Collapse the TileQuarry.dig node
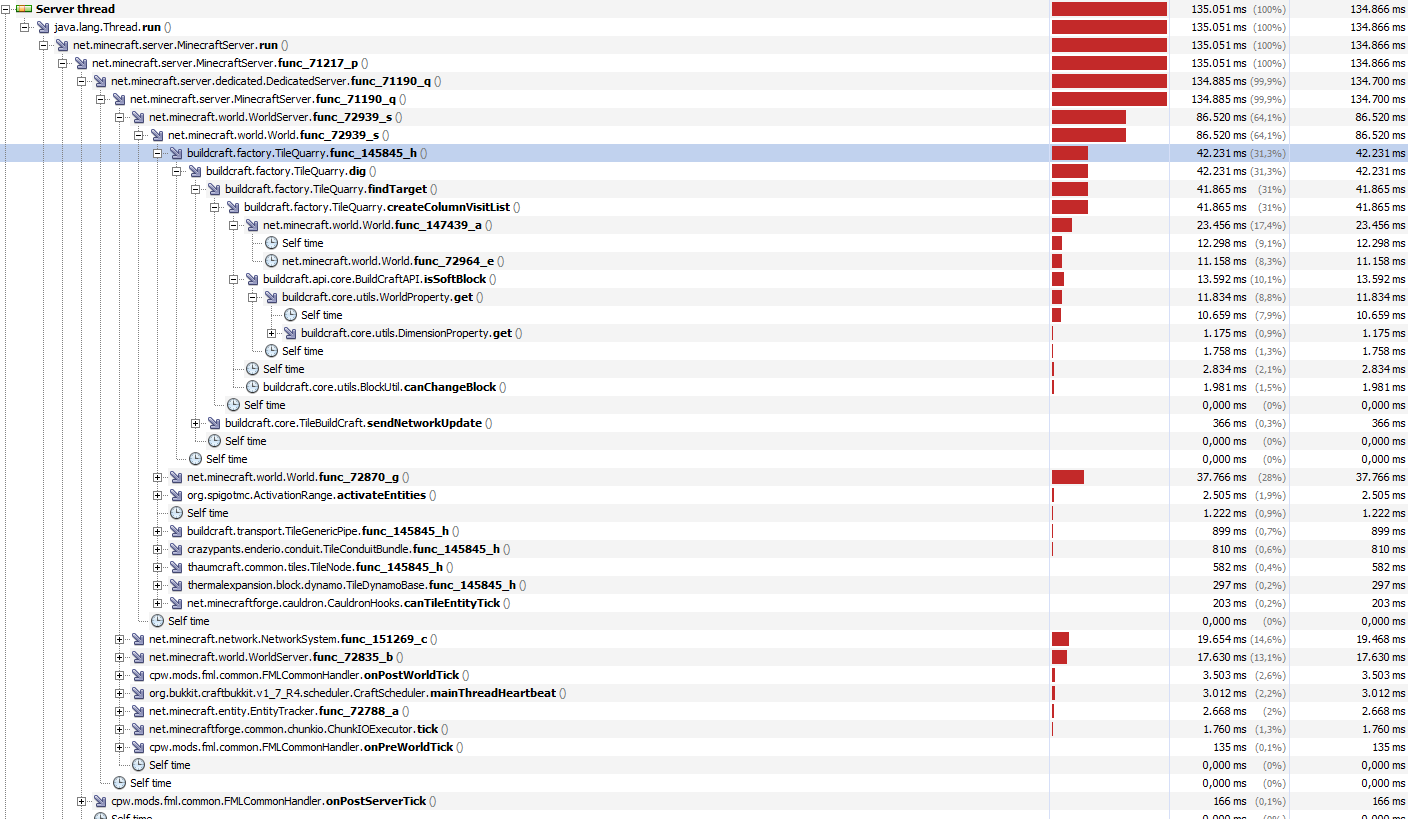The height and width of the screenshot is (819, 1408). point(177,171)
